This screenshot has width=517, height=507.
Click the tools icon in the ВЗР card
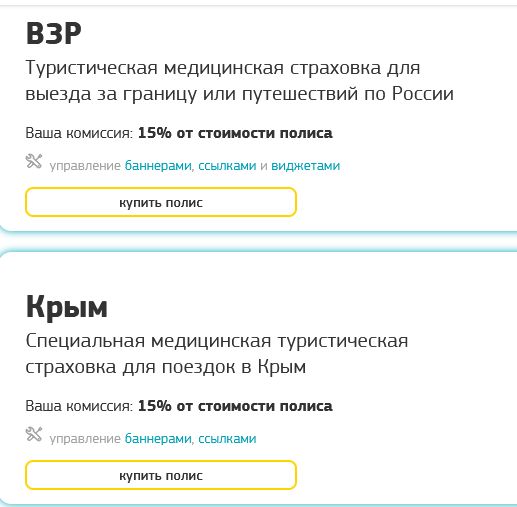[34, 161]
